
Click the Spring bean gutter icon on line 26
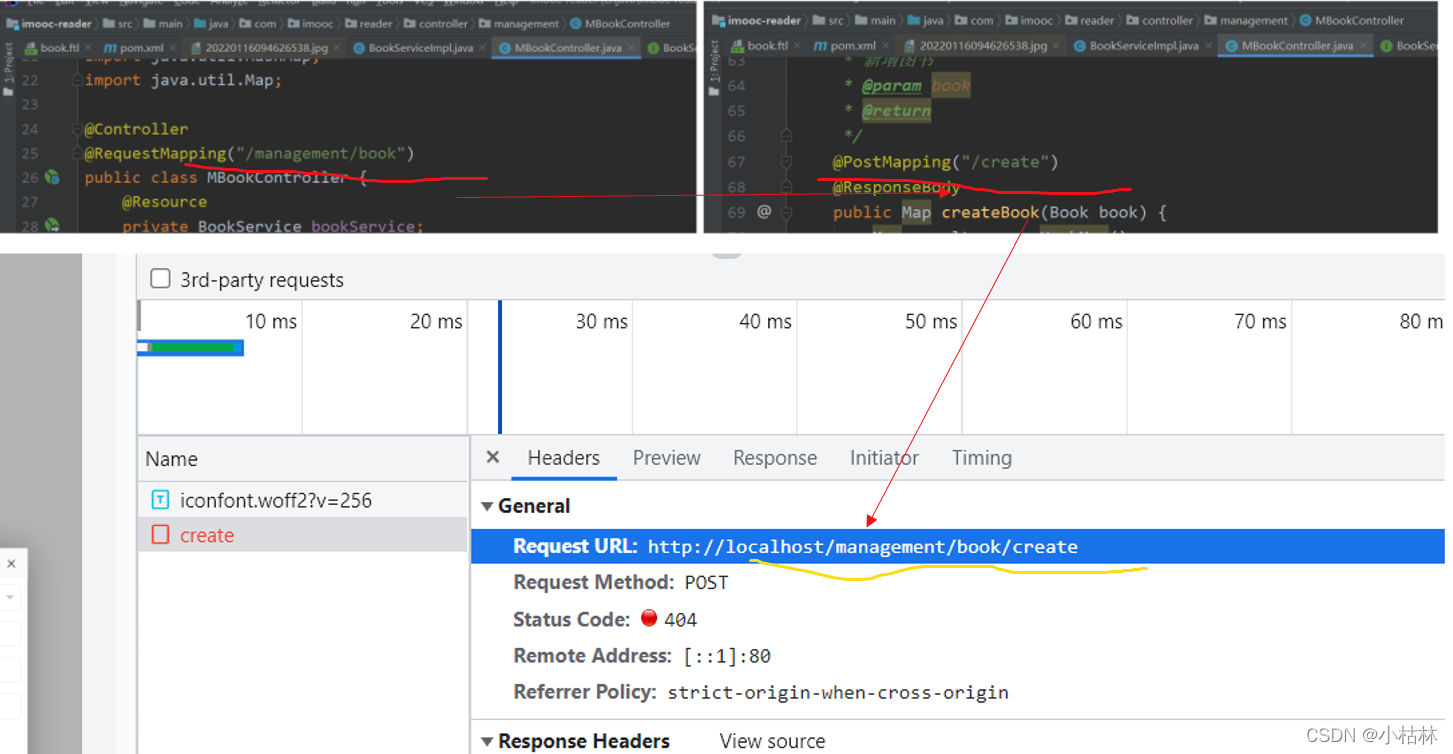[52, 178]
